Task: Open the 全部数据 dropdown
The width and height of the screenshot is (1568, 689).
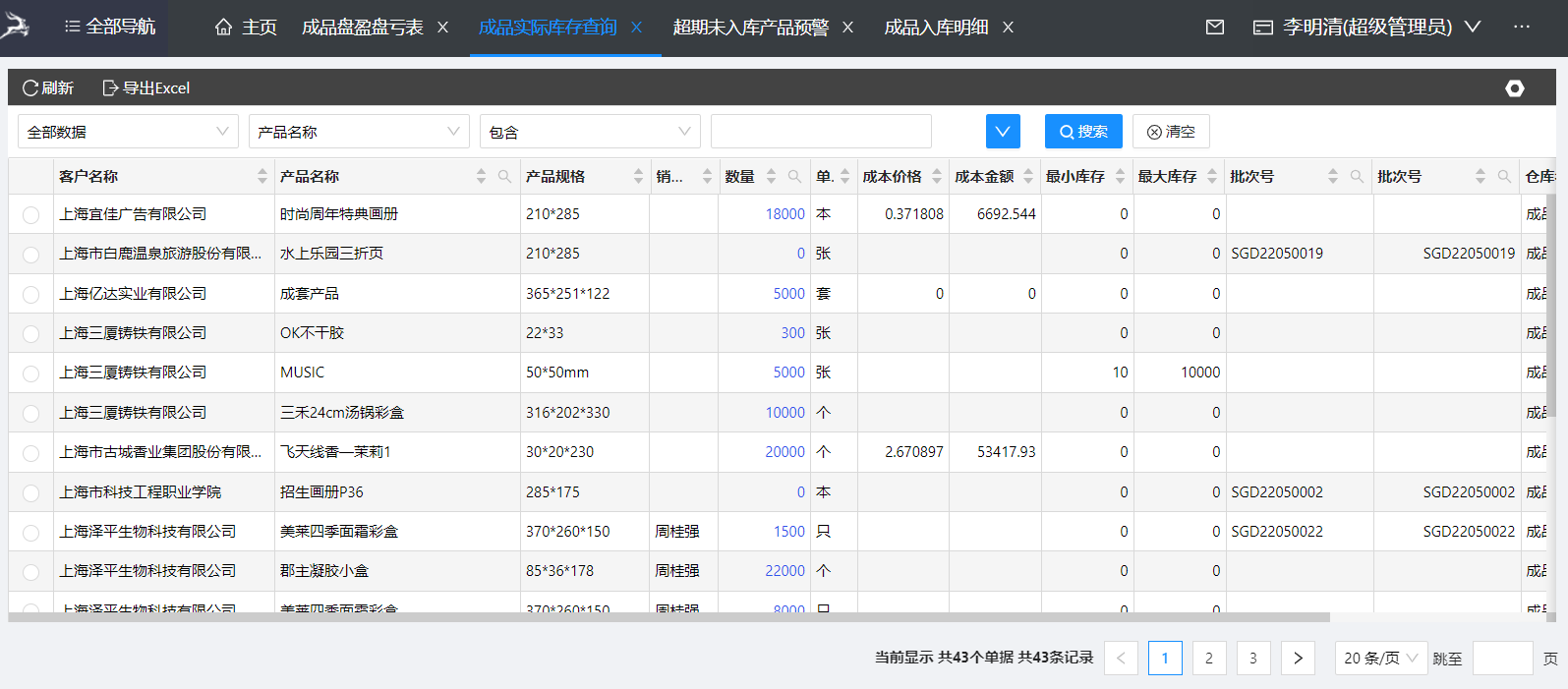Action: (x=128, y=132)
